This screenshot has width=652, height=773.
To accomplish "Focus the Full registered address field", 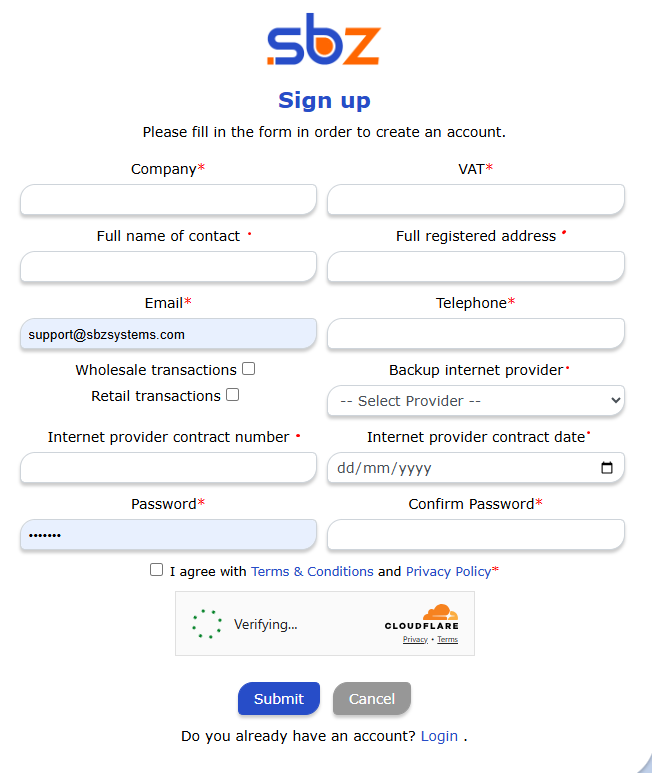I will pyautogui.click(x=476, y=267).
